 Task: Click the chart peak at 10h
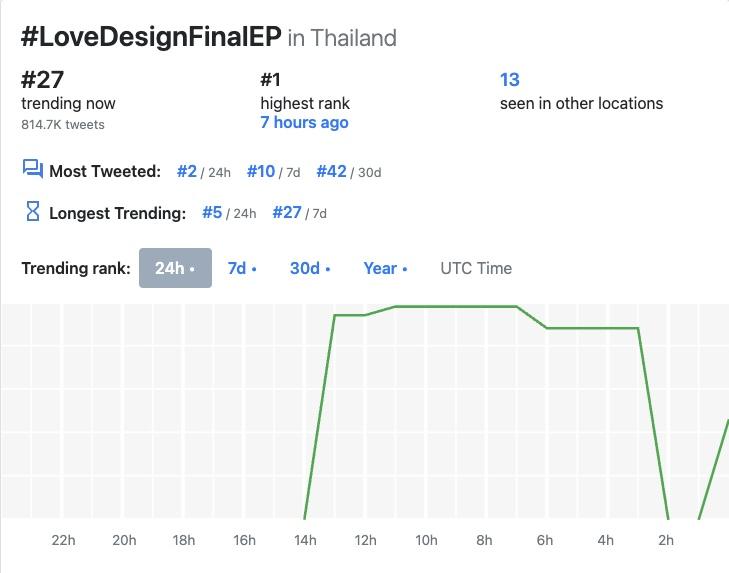click(x=426, y=306)
